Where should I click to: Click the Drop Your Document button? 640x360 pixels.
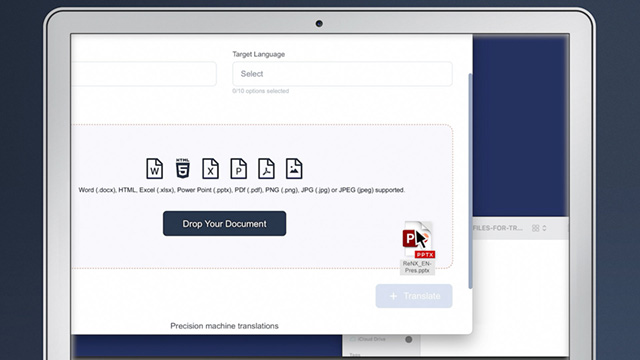pyautogui.click(x=224, y=223)
